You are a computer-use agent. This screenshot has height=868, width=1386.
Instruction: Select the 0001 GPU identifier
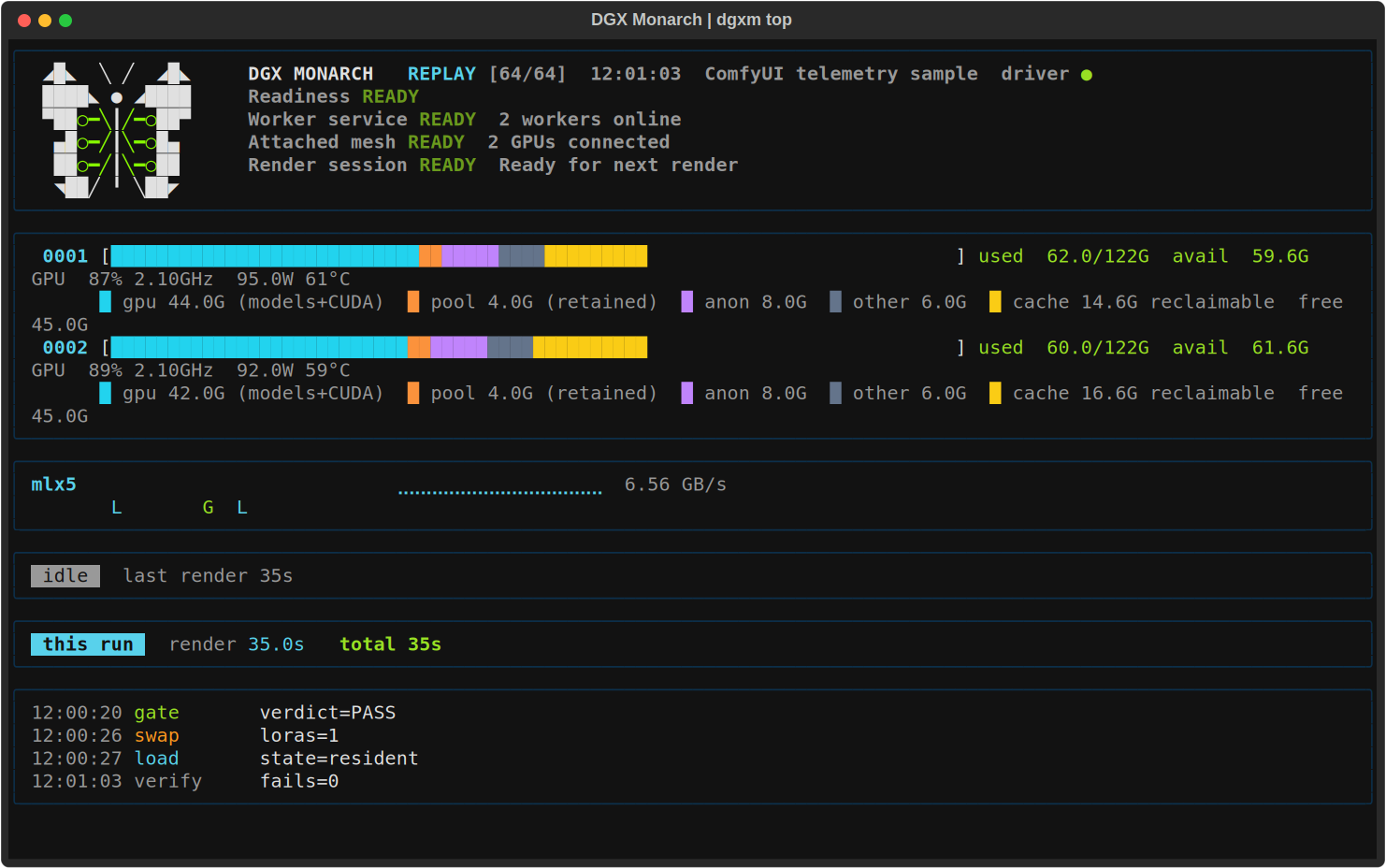65,256
